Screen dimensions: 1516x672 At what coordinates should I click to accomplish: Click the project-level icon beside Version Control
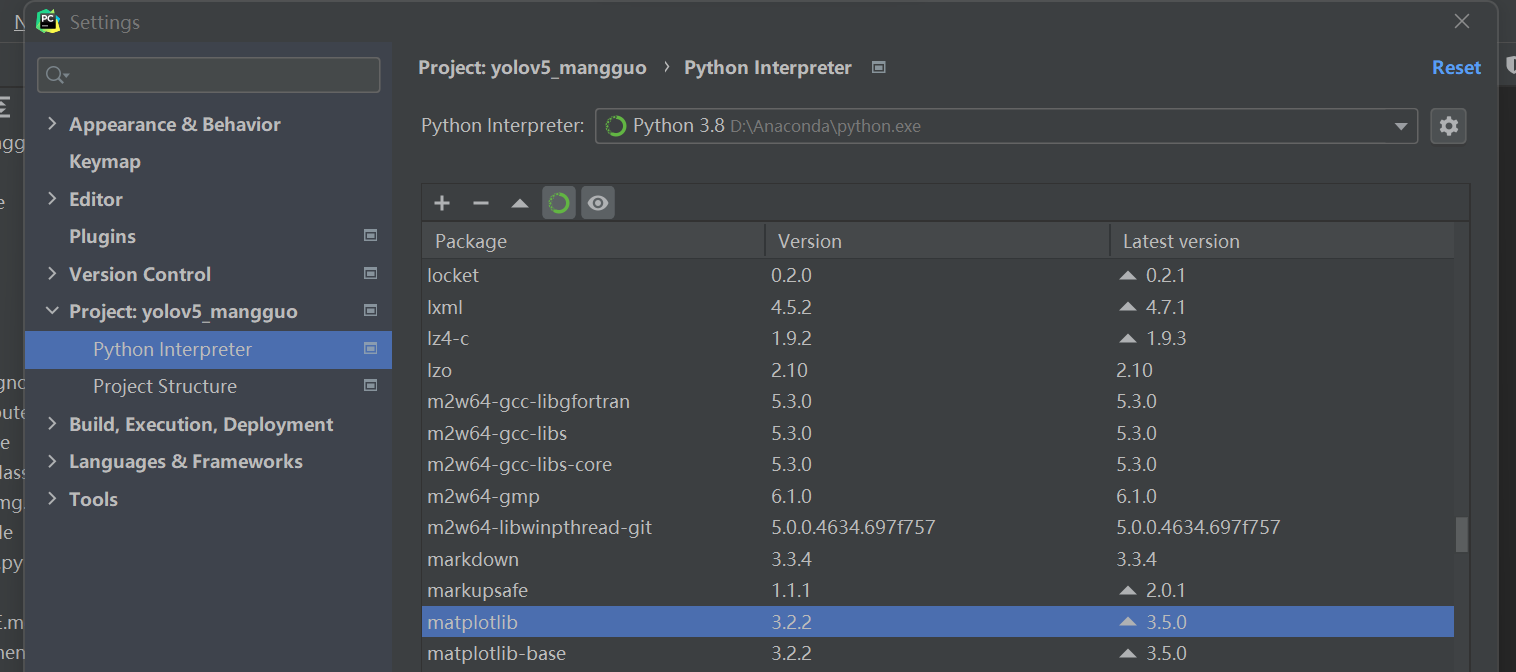(x=371, y=273)
